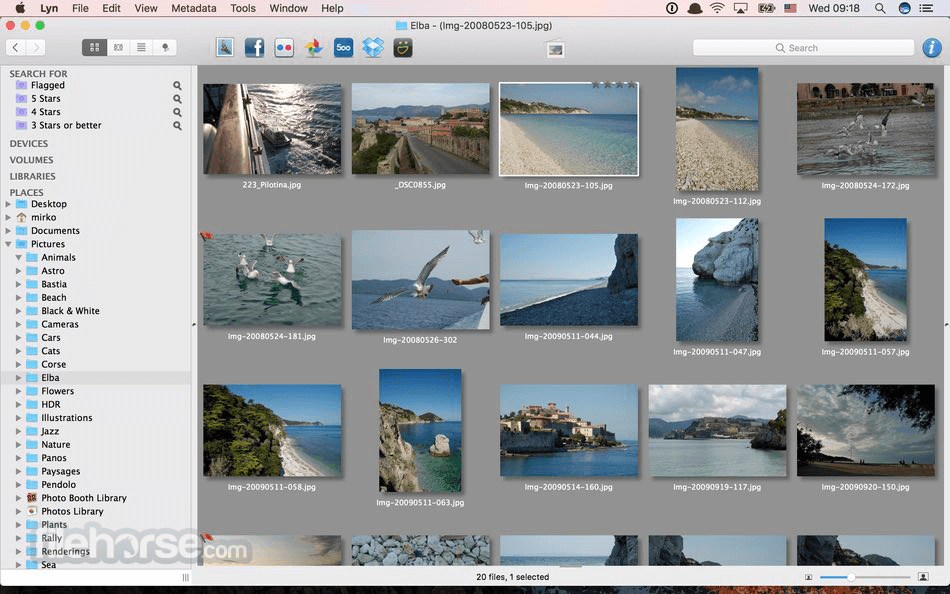Expand the Documents folder arrow
950x594 pixels.
coord(9,231)
